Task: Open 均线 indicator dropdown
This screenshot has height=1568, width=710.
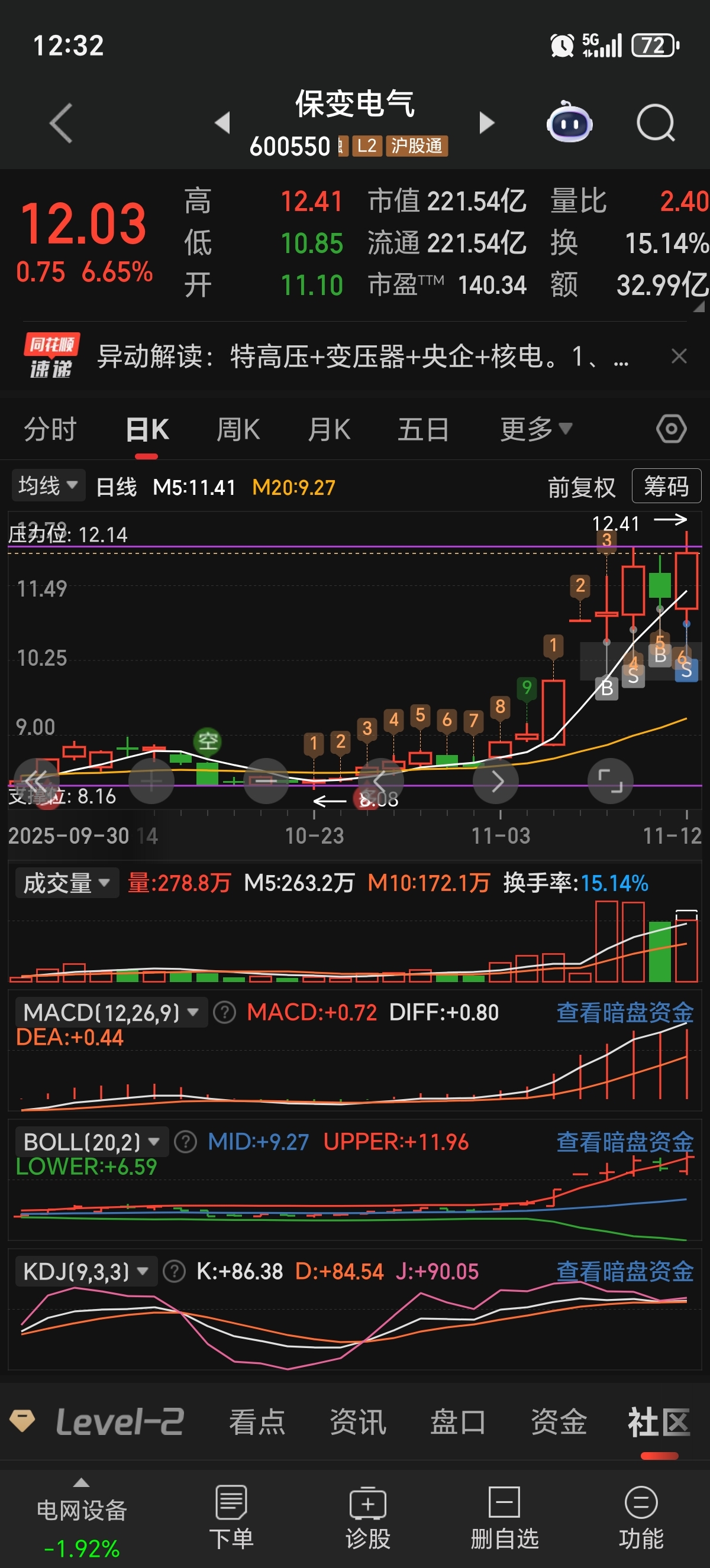Action: [x=48, y=486]
